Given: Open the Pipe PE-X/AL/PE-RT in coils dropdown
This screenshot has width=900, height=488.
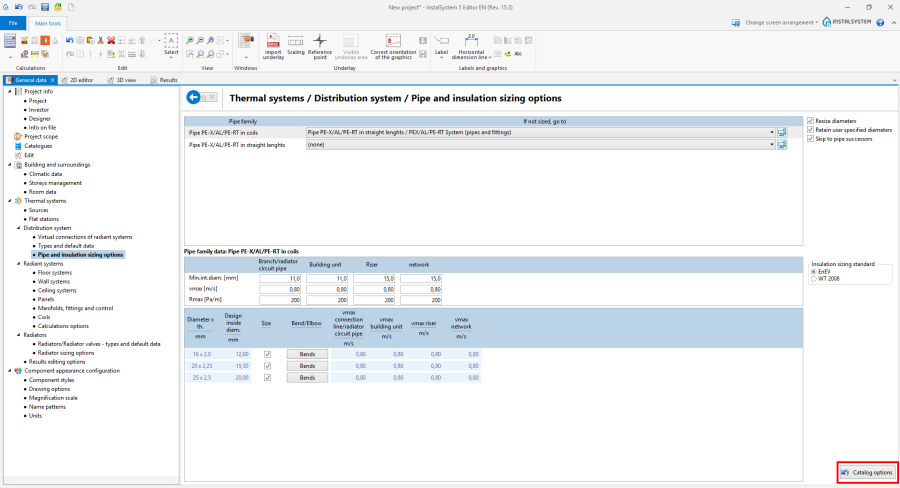Looking at the screenshot, I should [x=772, y=131].
